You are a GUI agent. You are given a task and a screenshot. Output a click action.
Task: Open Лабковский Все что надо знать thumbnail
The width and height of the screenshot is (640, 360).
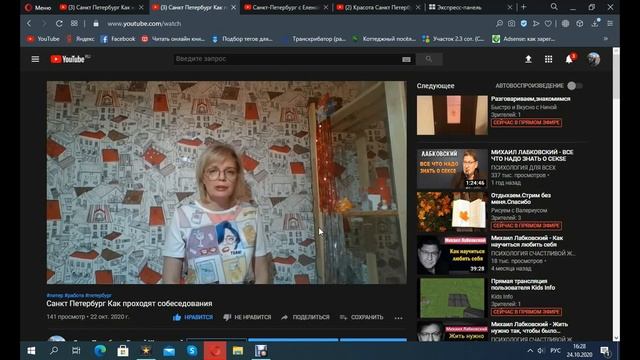(452, 169)
